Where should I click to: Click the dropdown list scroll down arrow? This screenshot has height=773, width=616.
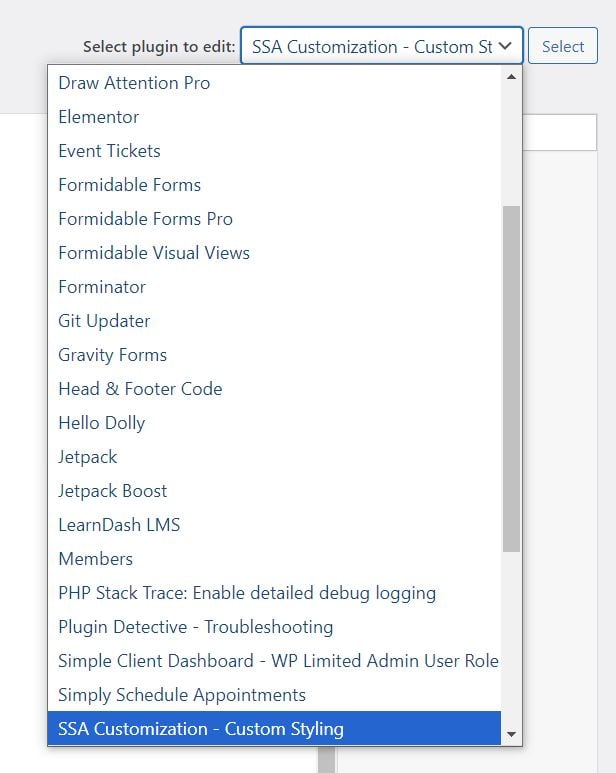[512, 735]
